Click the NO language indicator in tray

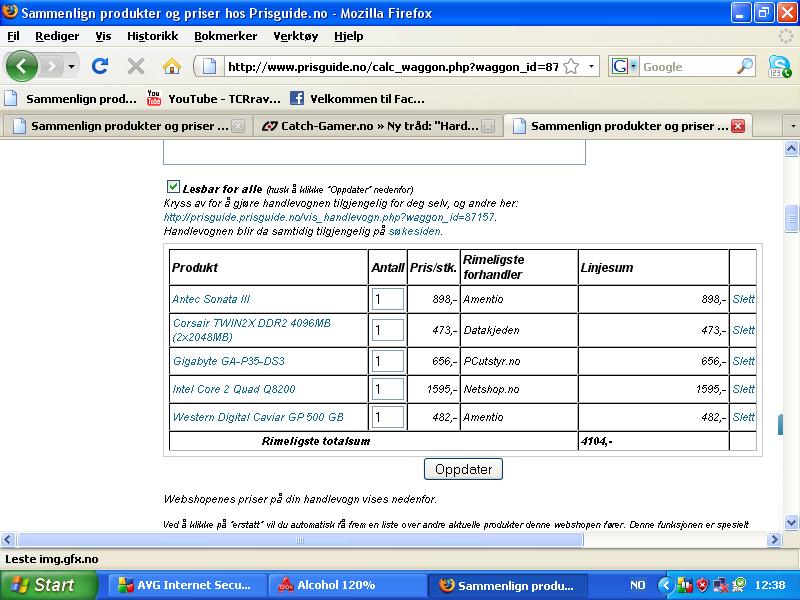637,585
